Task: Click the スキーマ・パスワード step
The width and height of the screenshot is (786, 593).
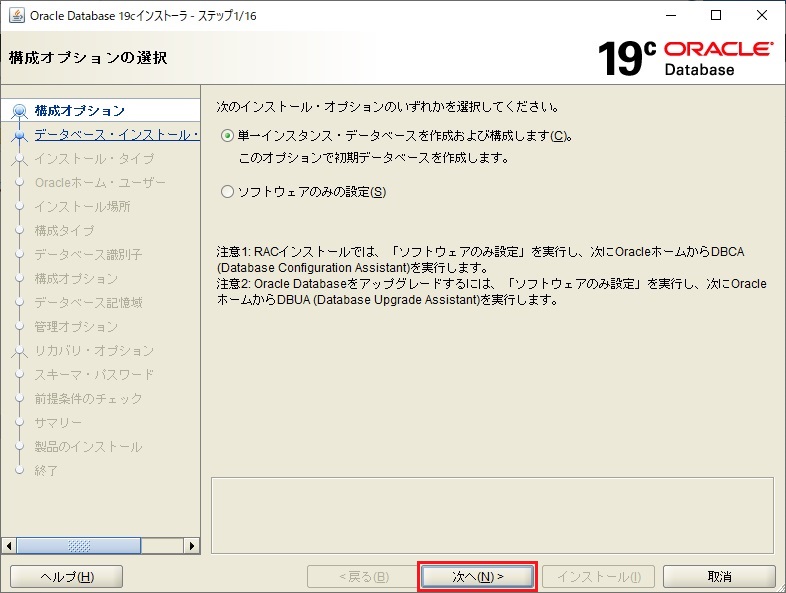Action: pos(94,374)
